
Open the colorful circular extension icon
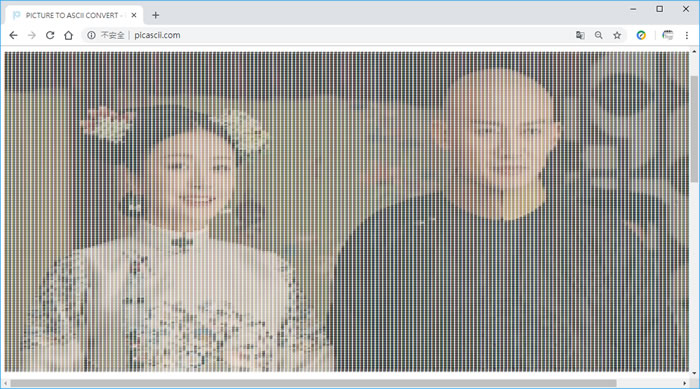(641, 35)
